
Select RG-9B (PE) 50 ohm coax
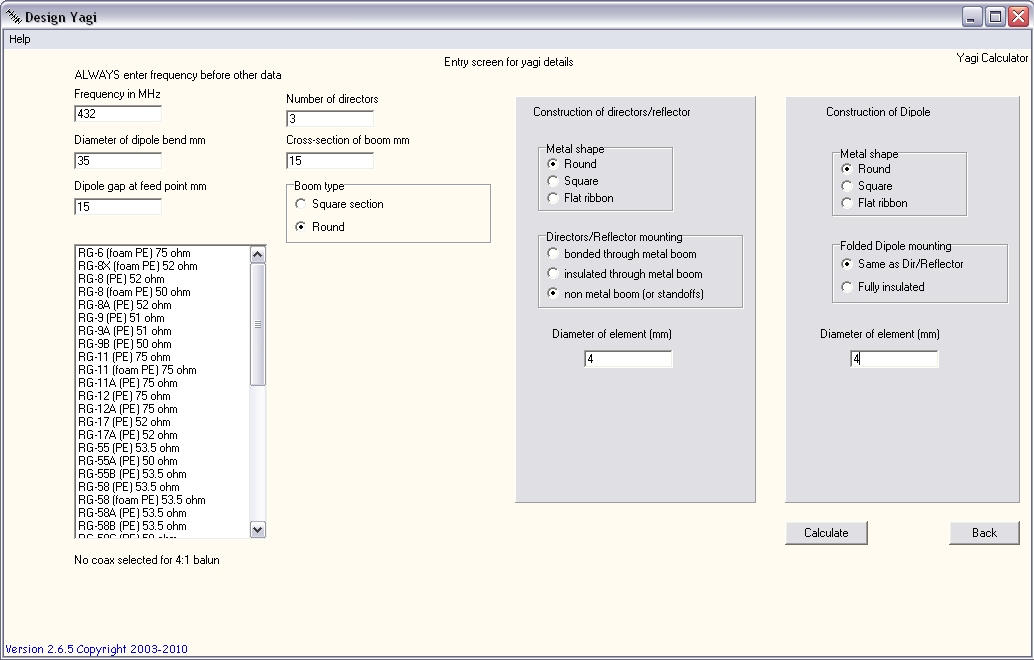(x=162, y=344)
